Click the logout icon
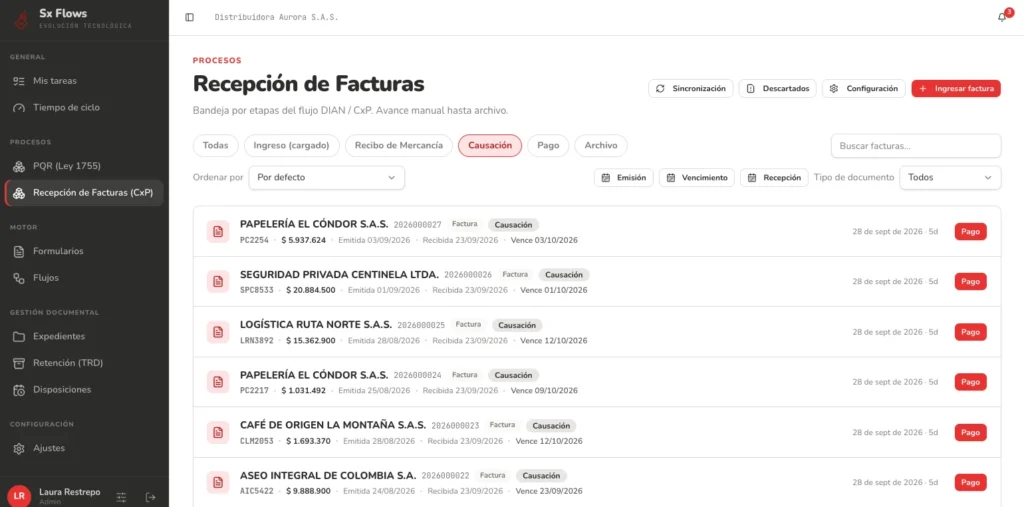This screenshot has height=507, width=1024. click(151, 497)
